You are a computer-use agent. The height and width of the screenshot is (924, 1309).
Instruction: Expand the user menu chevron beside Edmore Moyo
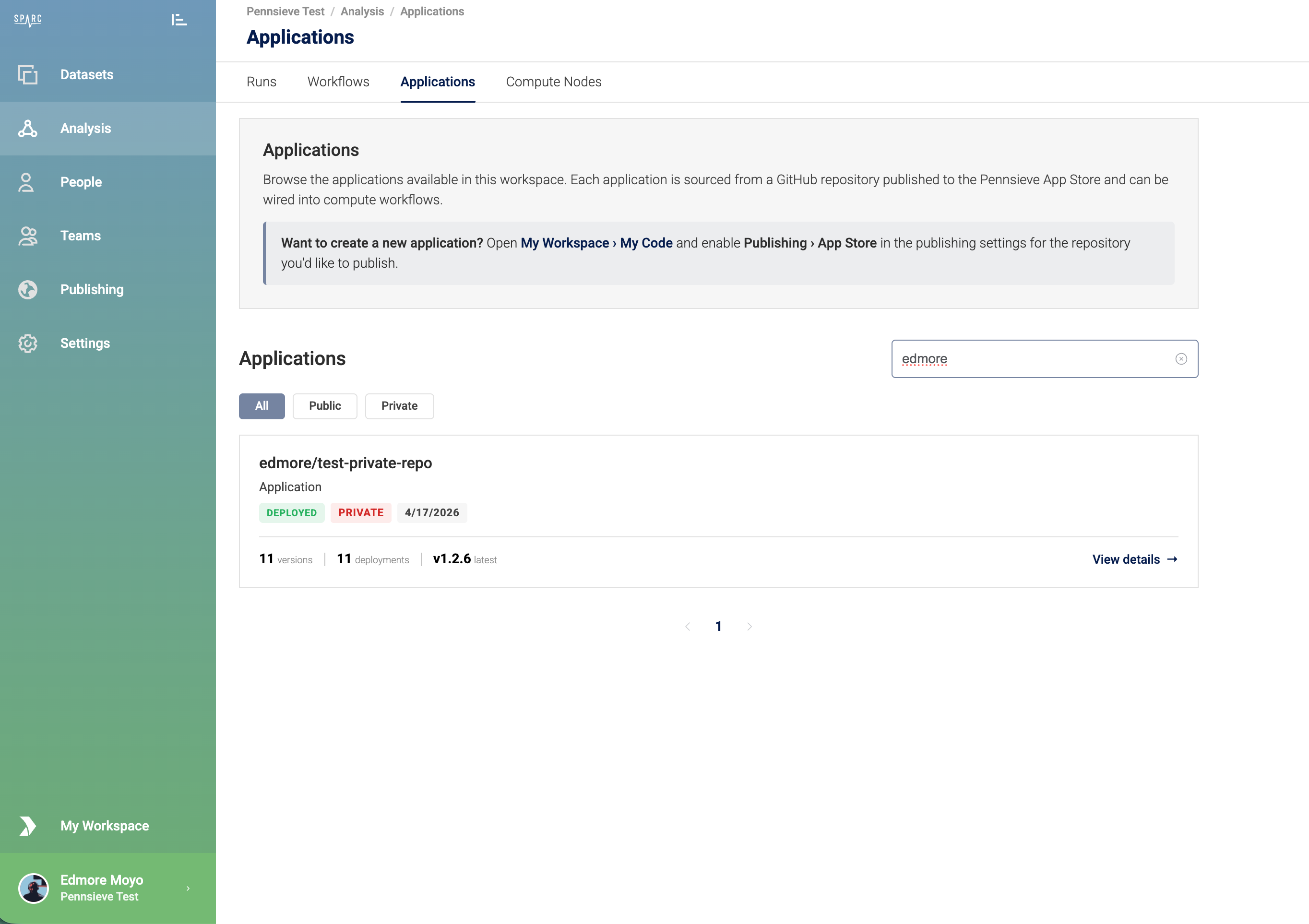click(x=188, y=888)
